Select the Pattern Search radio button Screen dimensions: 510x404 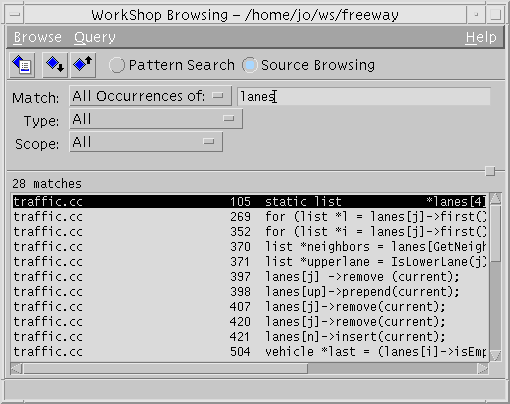coord(117,65)
